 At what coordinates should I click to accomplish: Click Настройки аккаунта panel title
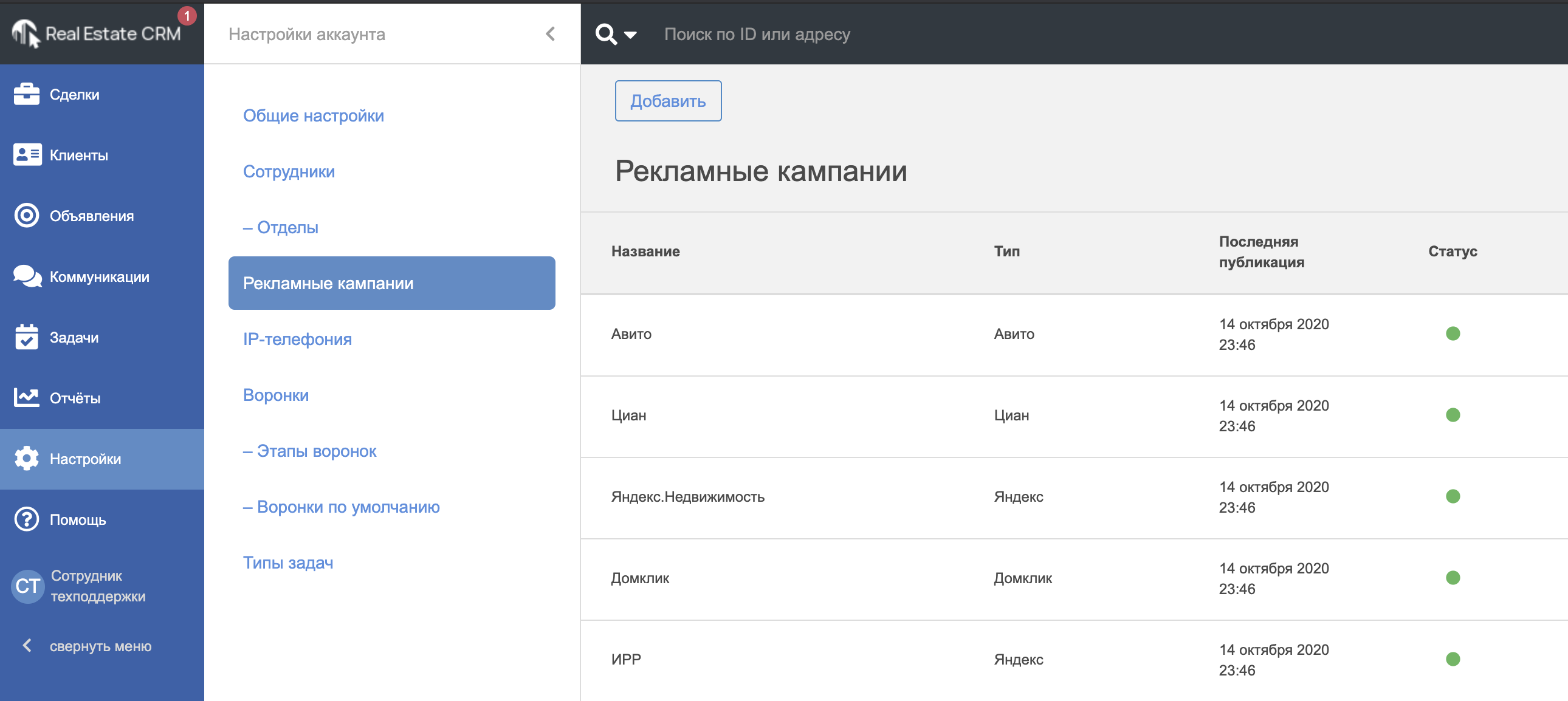(307, 34)
